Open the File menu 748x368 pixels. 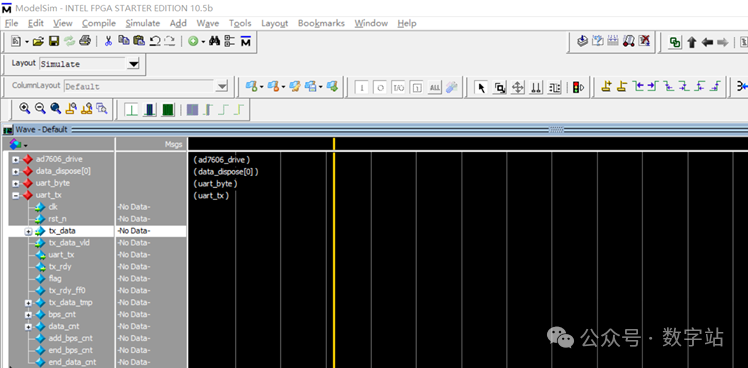[11, 23]
